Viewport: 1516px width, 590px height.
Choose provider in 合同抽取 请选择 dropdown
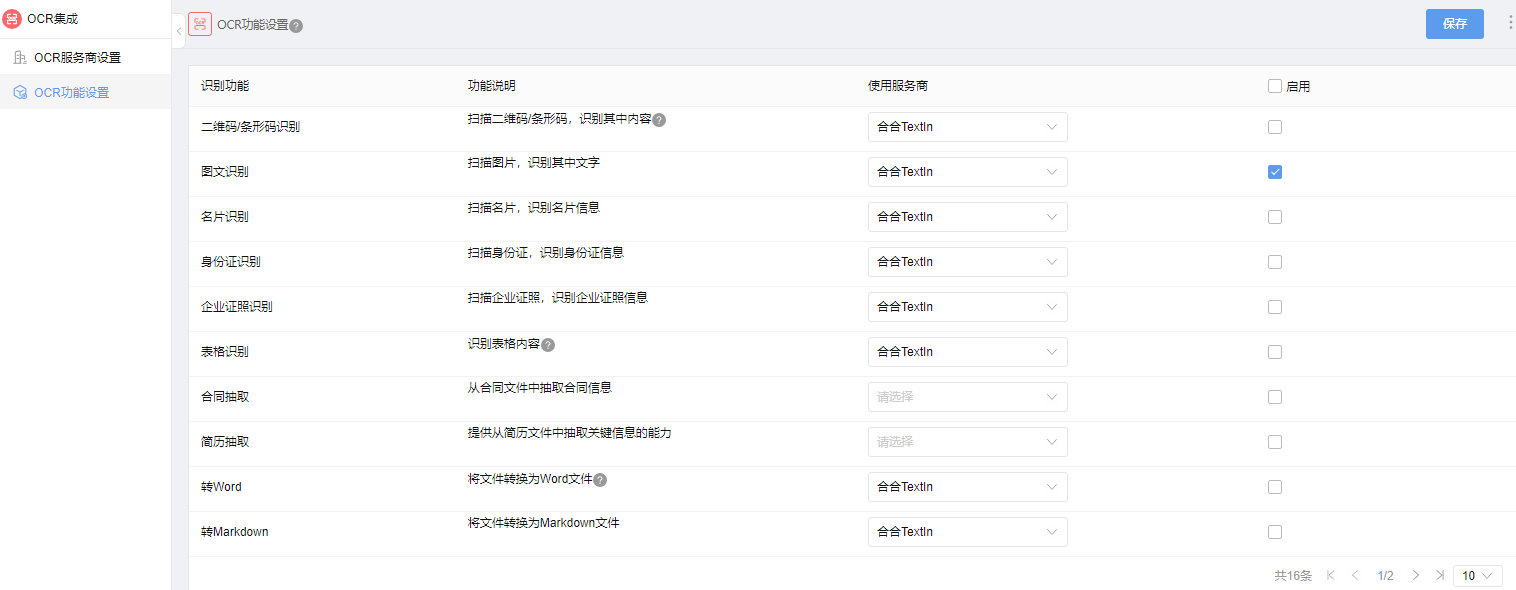967,397
